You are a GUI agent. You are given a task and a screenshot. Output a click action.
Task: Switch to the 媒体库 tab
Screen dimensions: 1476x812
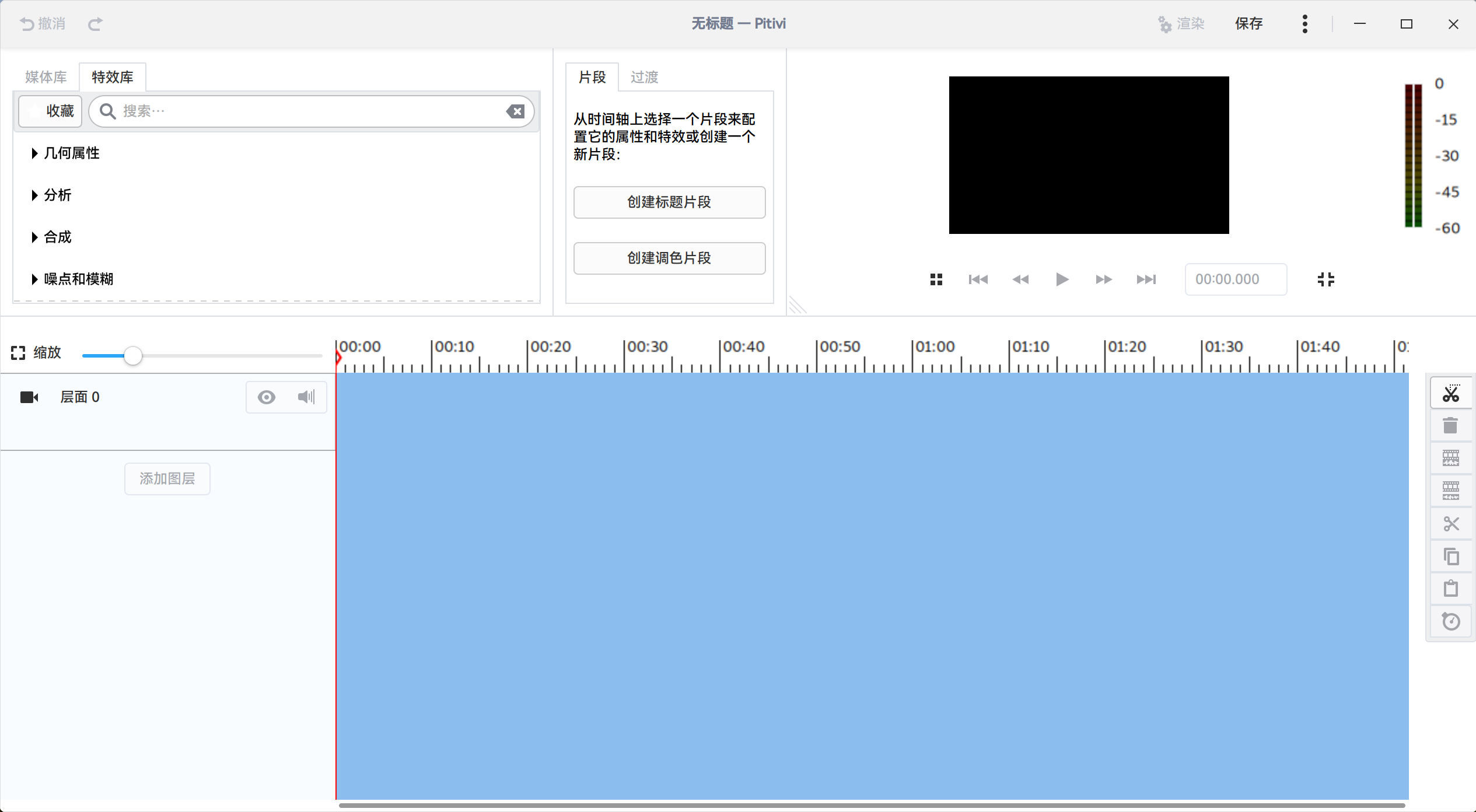tap(46, 76)
